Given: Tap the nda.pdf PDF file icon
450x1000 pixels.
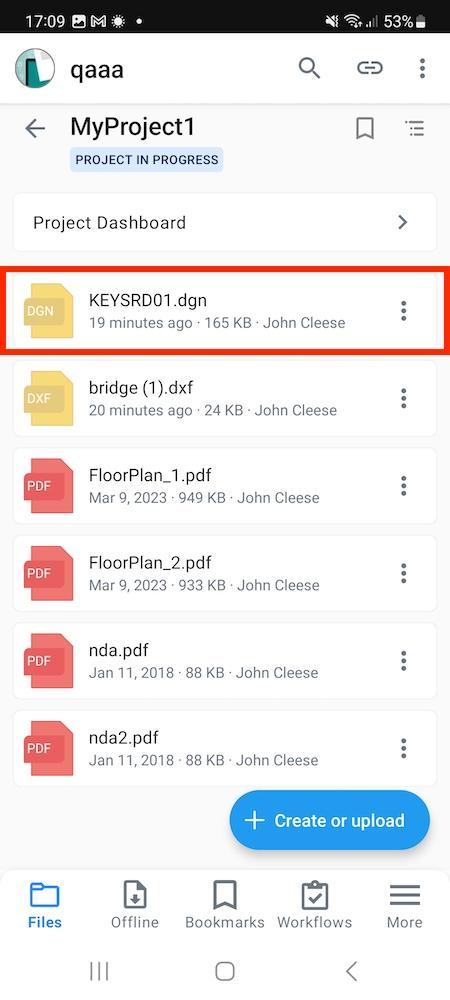Looking at the screenshot, I should tap(48, 661).
